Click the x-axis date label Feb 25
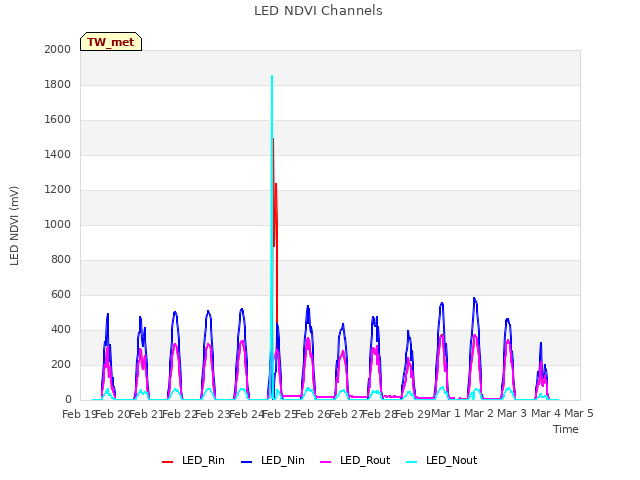 point(280,414)
